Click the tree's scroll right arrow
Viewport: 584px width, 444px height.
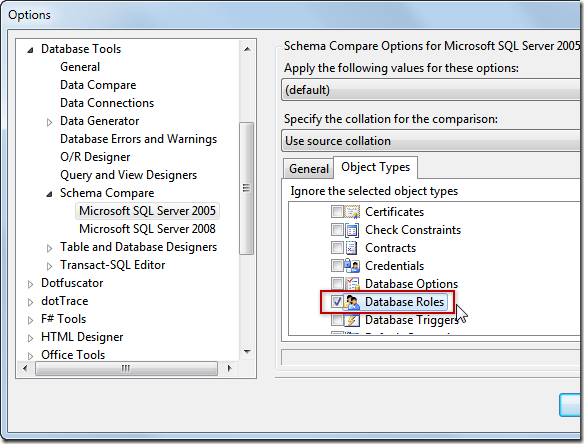click(229, 368)
